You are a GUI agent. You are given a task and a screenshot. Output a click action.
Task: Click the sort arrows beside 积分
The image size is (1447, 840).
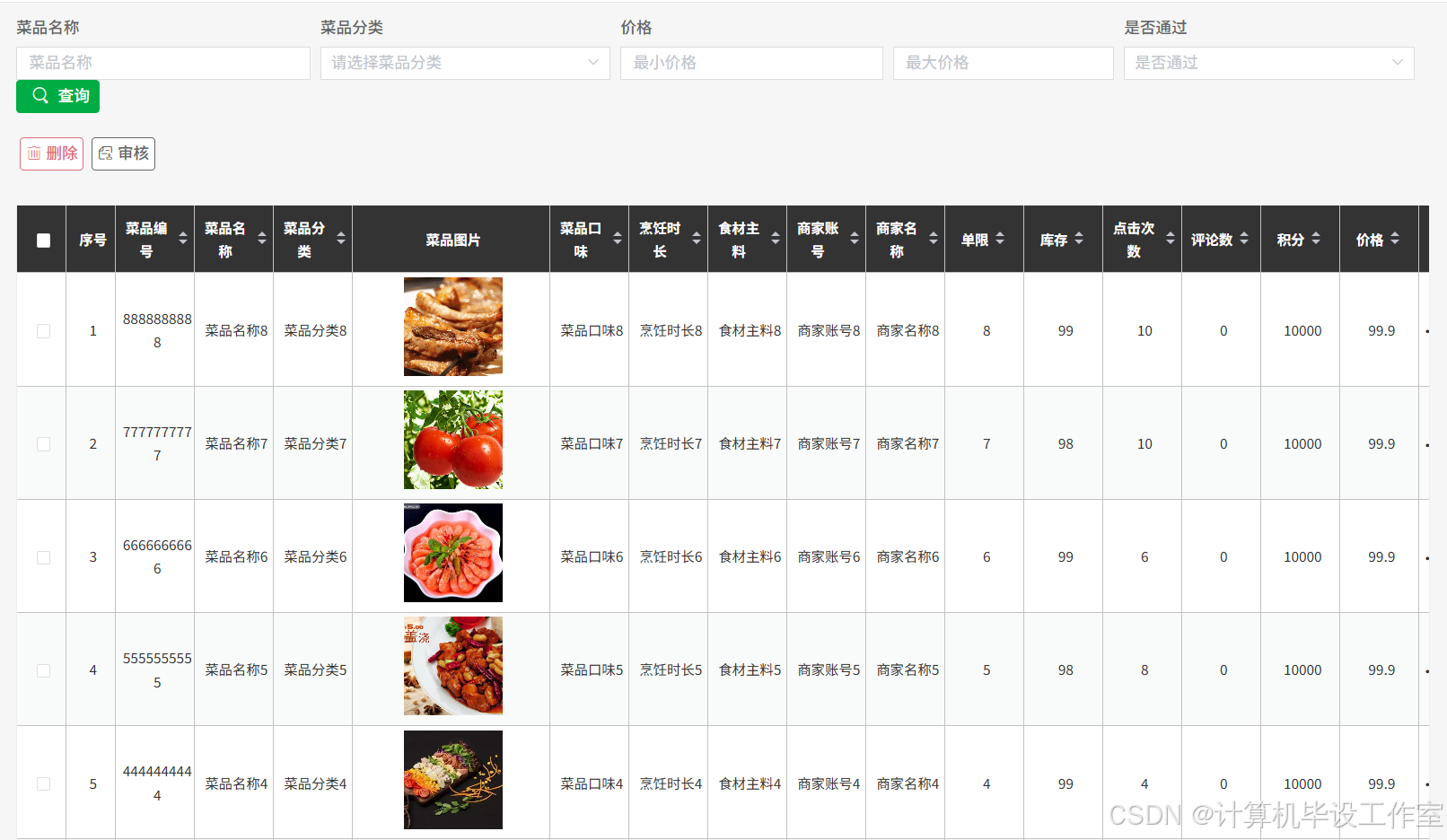click(1316, 239)
